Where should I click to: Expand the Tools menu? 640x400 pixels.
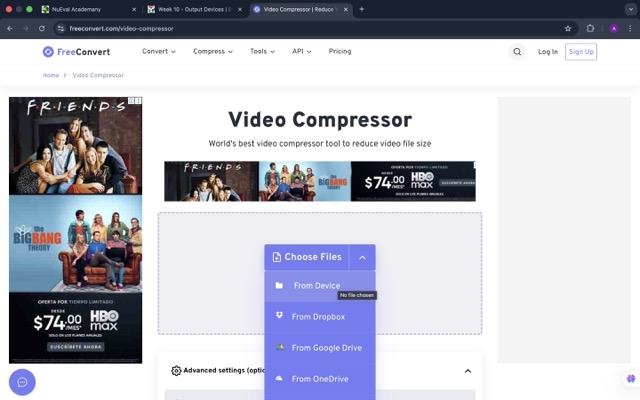tap(262, 51)
